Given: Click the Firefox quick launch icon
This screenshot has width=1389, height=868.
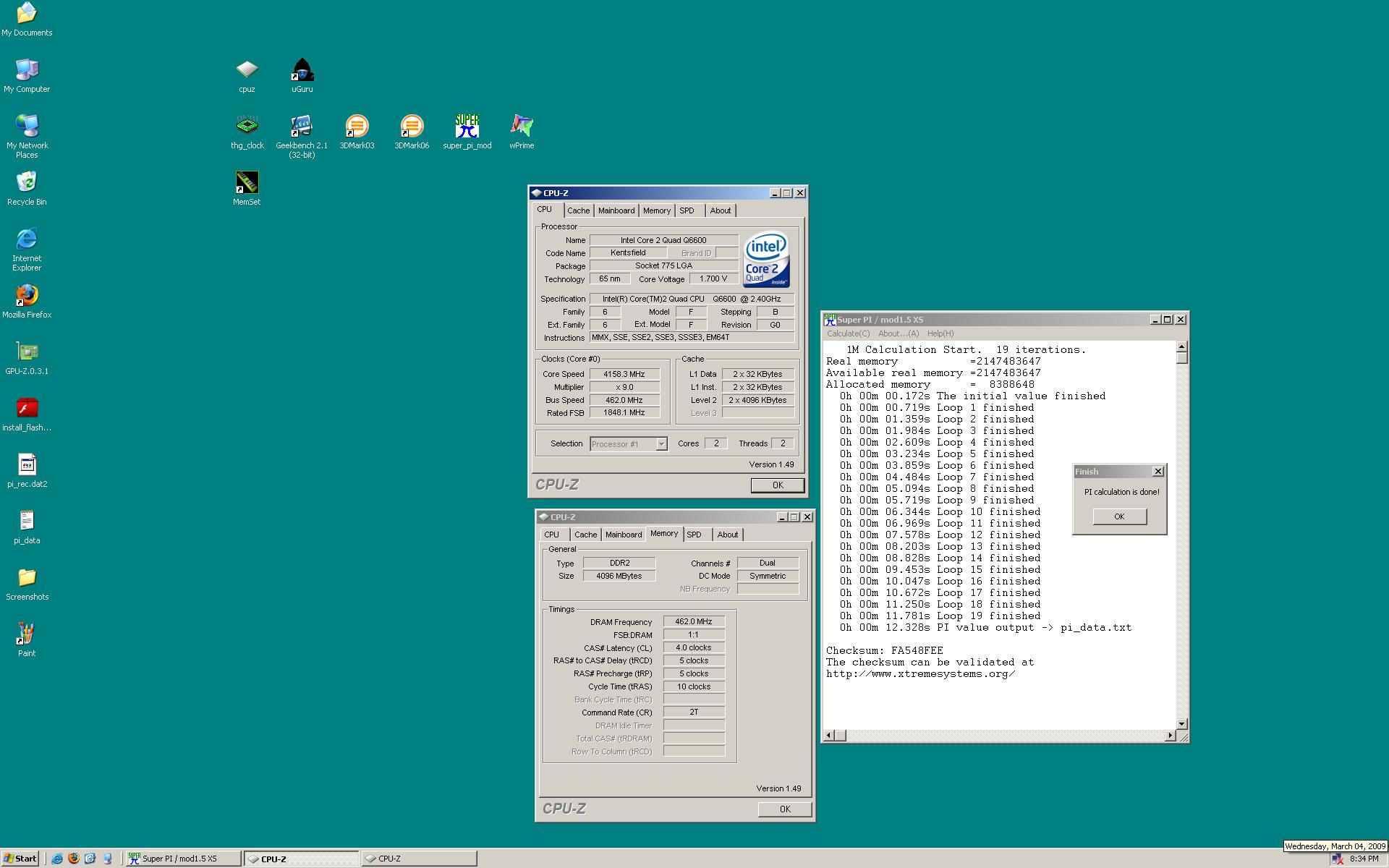Looking at the screenshot, I should coord(74,859).
